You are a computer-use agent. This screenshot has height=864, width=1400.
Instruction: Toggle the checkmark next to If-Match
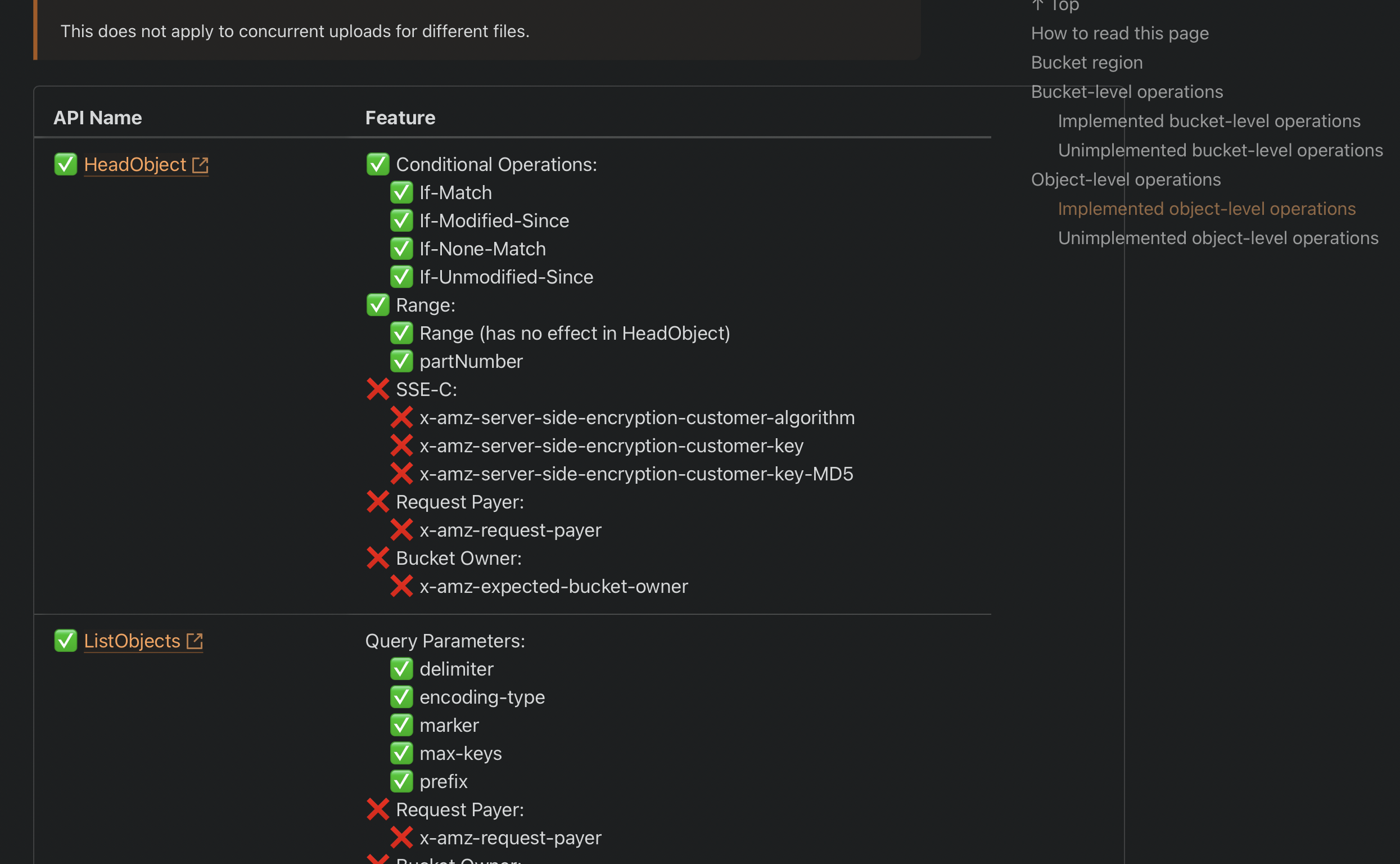click(402, 192)
